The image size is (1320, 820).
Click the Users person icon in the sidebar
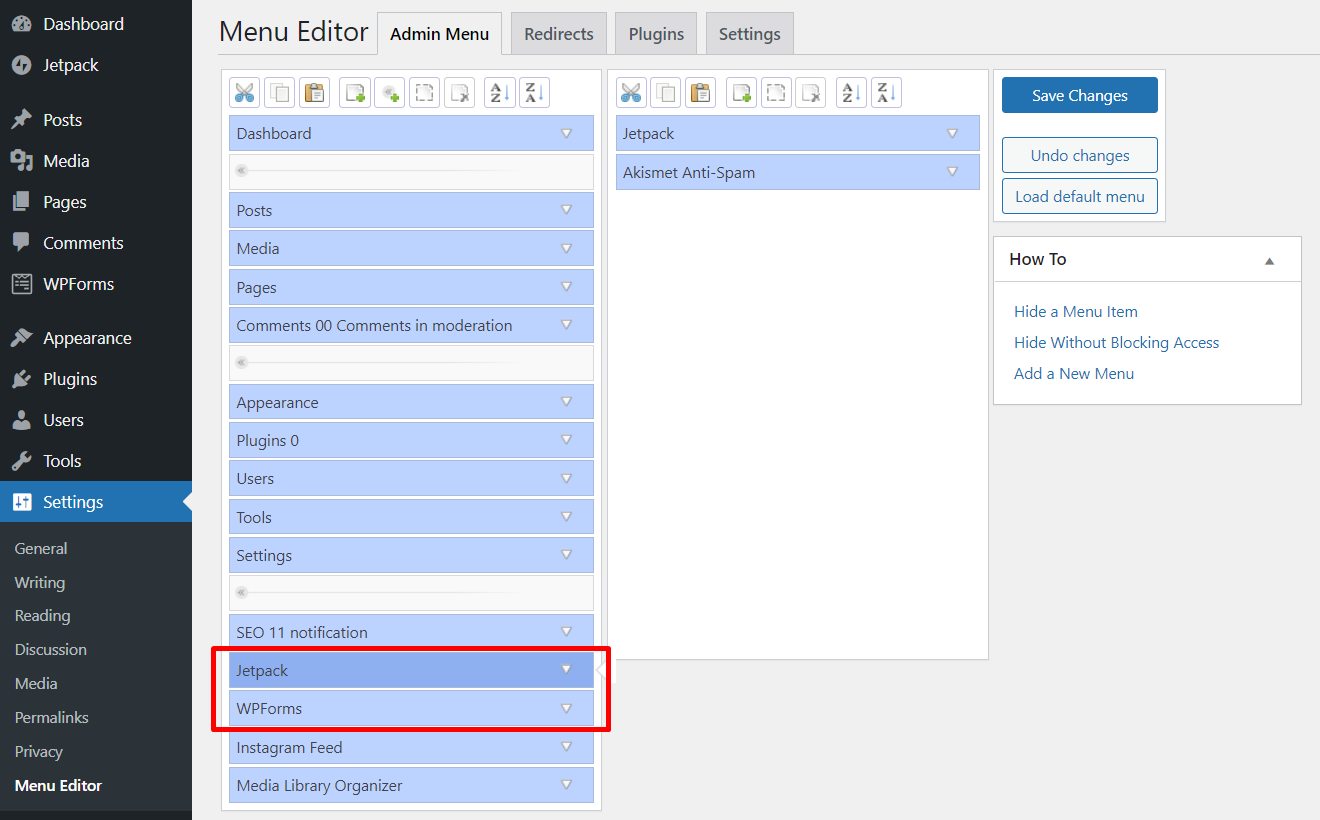click(x=22, y=420)
